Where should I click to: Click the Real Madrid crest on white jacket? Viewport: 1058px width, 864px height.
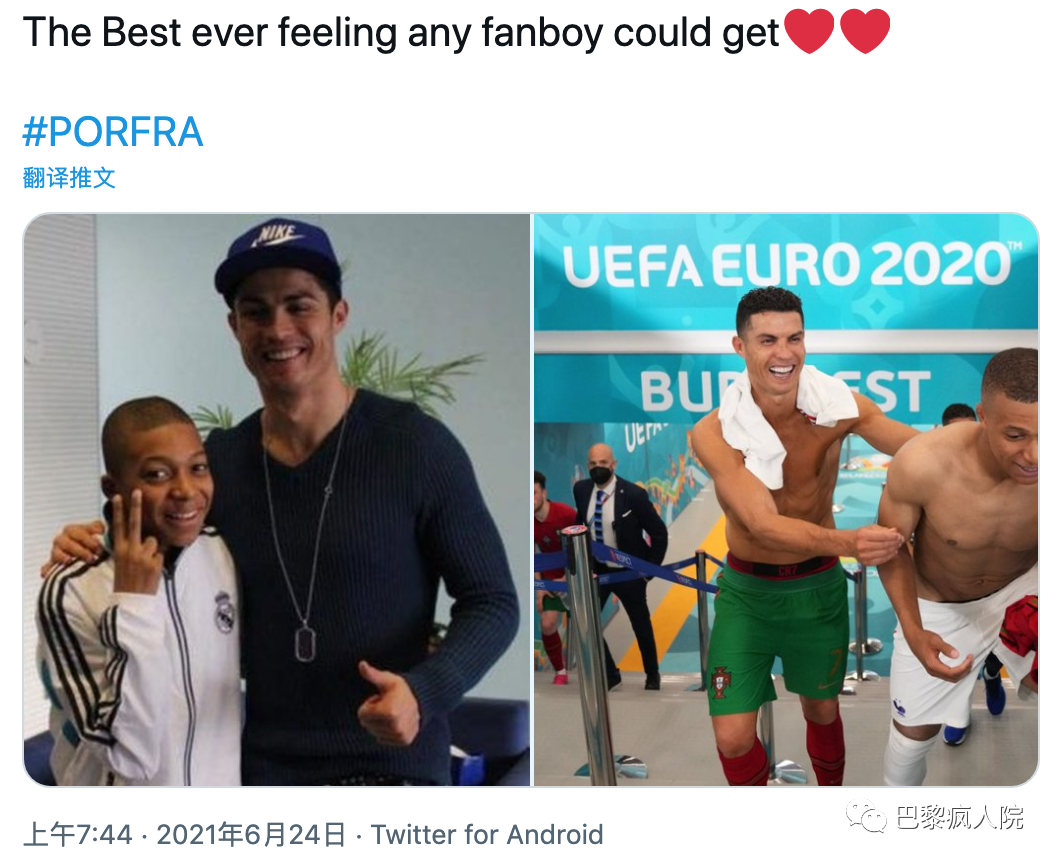click(224, 611)
